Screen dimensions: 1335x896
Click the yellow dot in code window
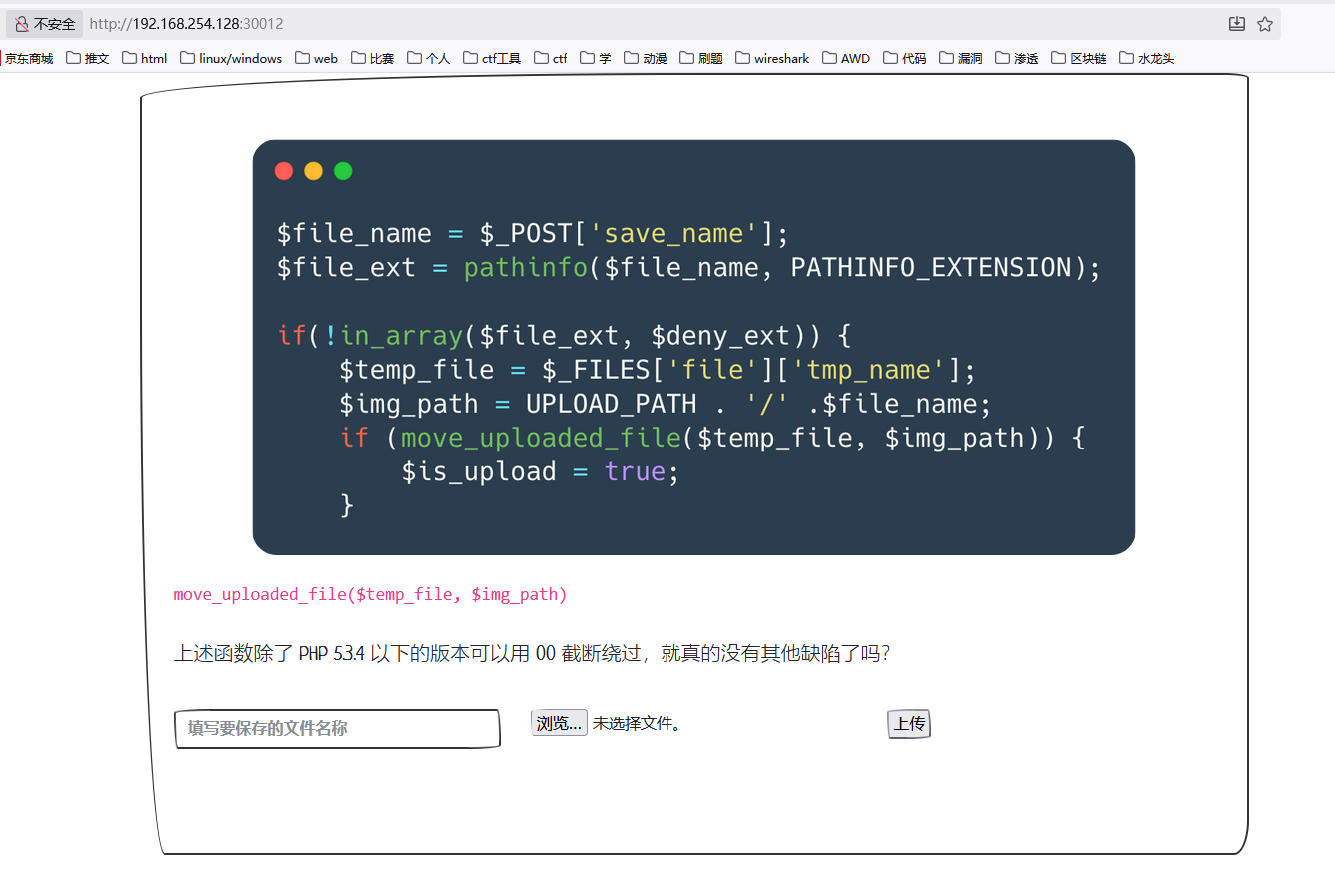(x=313, y=171)
